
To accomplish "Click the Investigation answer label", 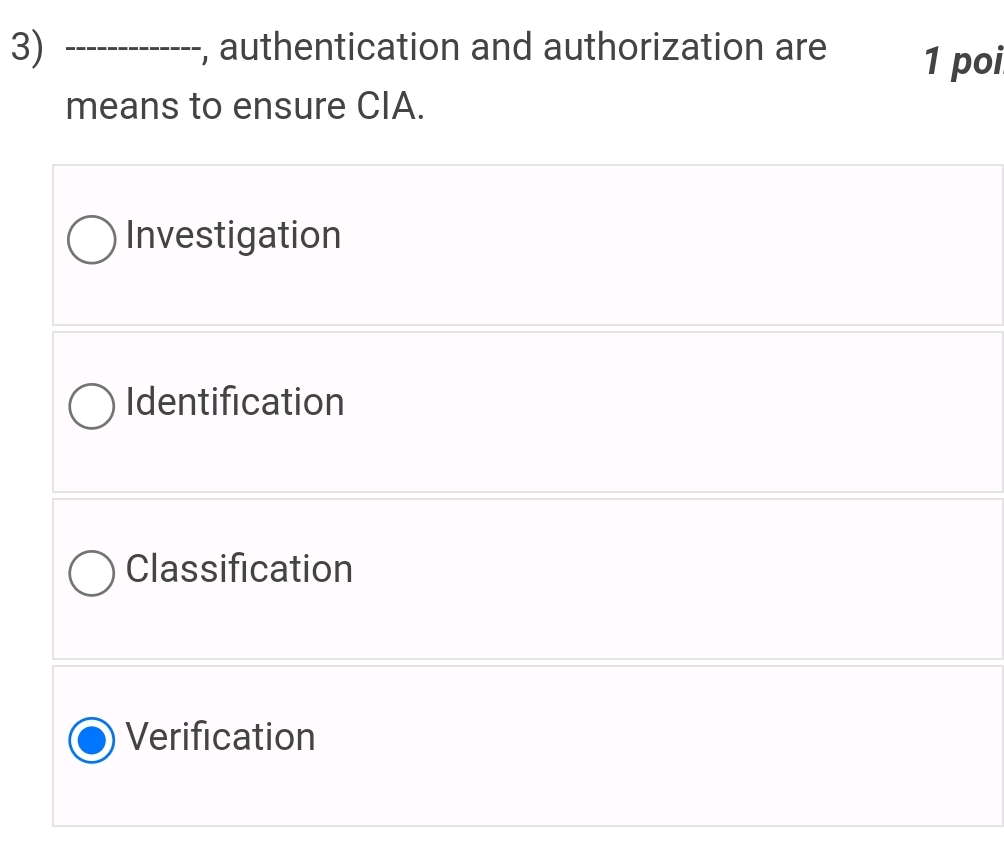I will click(x=233, y=236).
